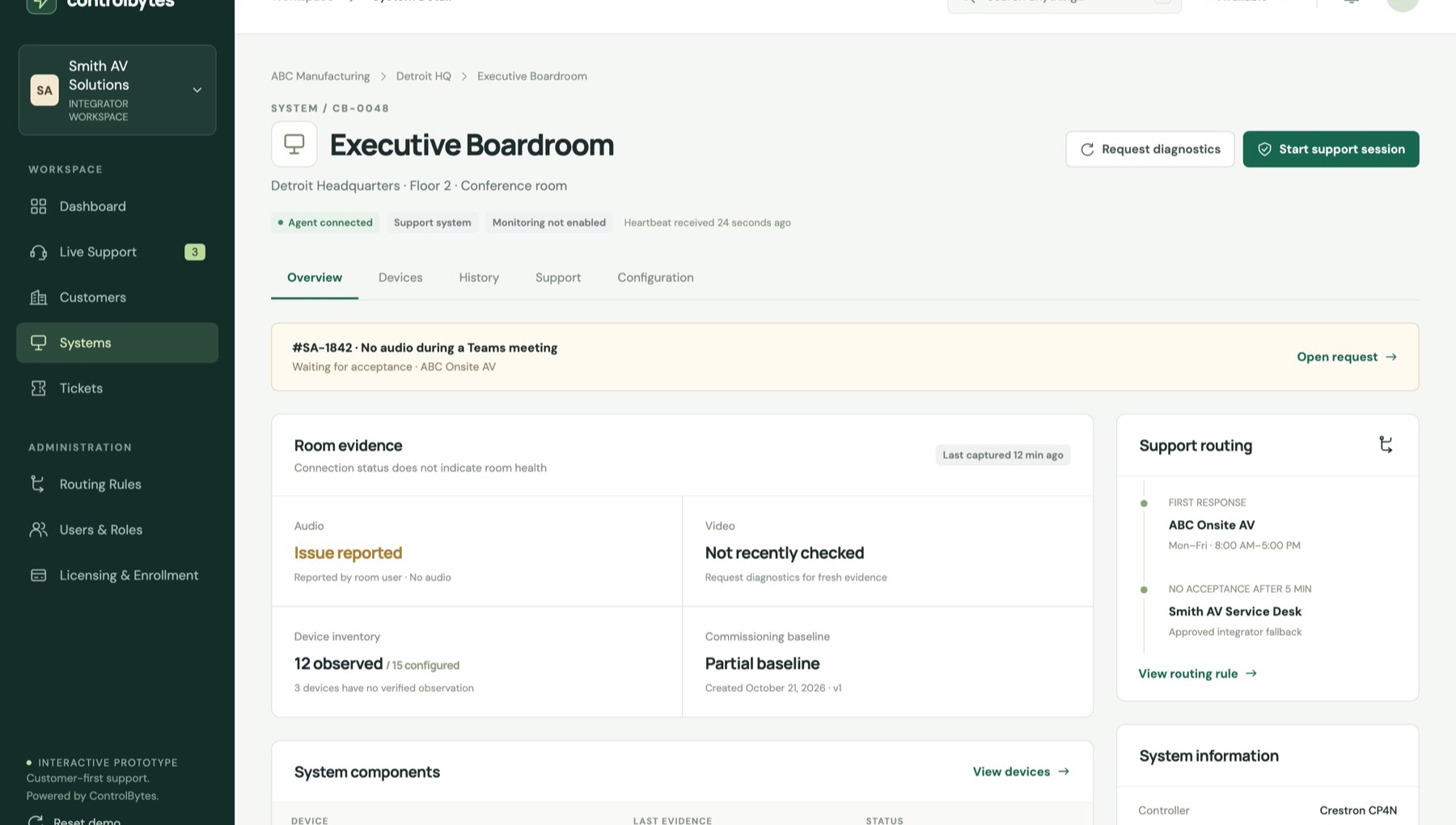Click the Monitoring not enabled badge
The height and width of the screenshot is (825, 1456).
coord(549,222)
